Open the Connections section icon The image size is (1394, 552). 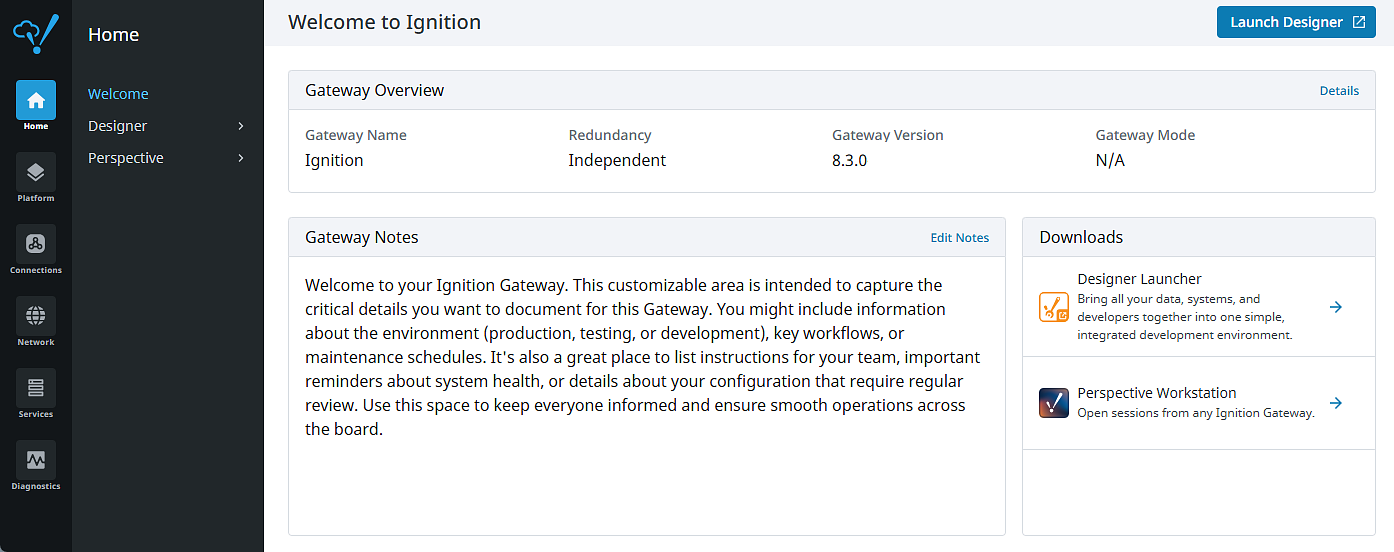point(36,244)
